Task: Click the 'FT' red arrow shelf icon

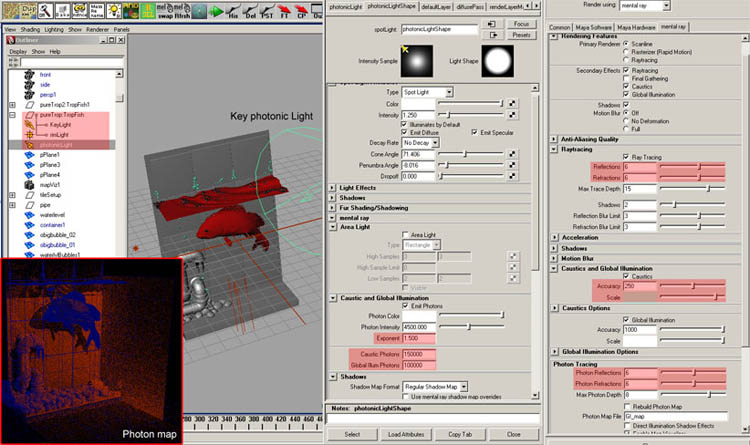Action: click(x=285, y=11)
